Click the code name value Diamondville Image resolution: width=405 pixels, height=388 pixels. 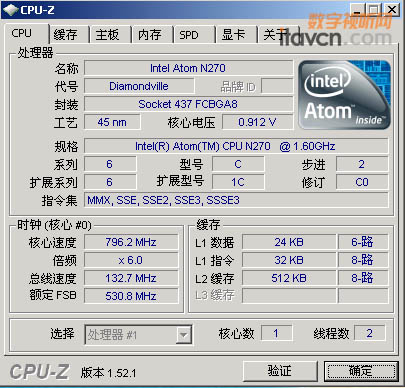click(x=139, y=86)
